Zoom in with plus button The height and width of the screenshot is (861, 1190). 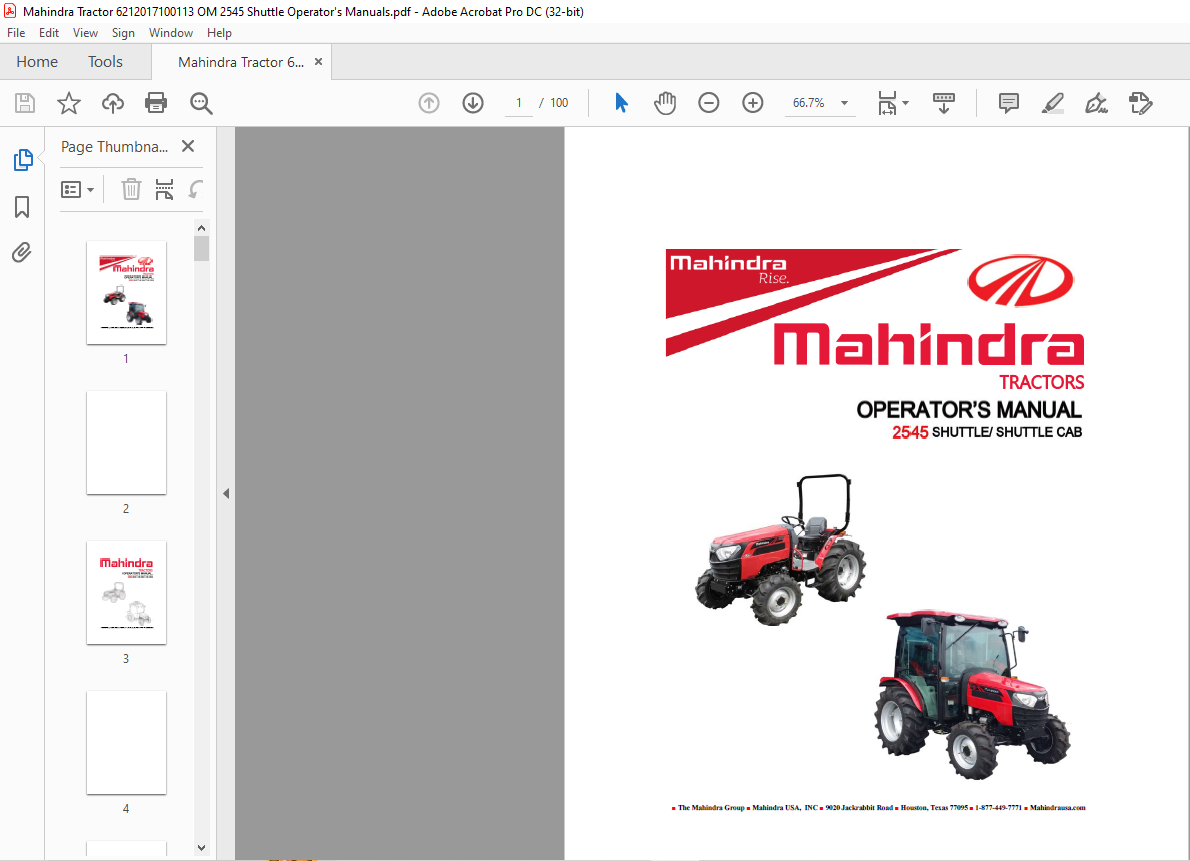coord(752,102)
